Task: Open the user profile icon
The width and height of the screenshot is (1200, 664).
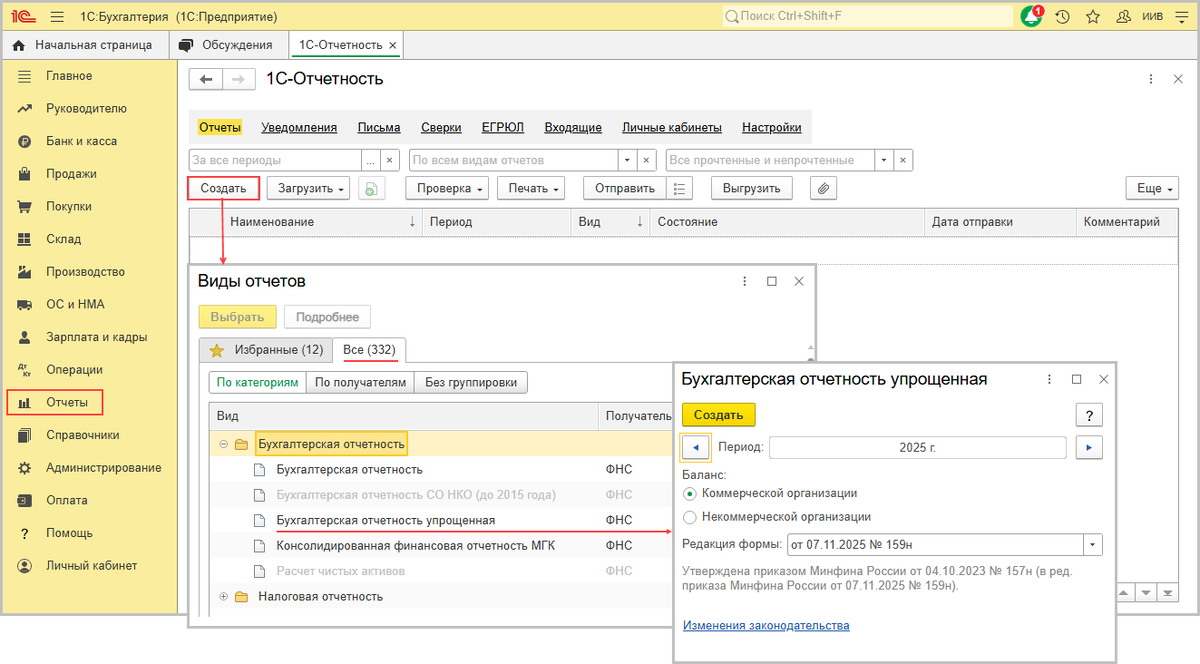Action: (1124, 17)
